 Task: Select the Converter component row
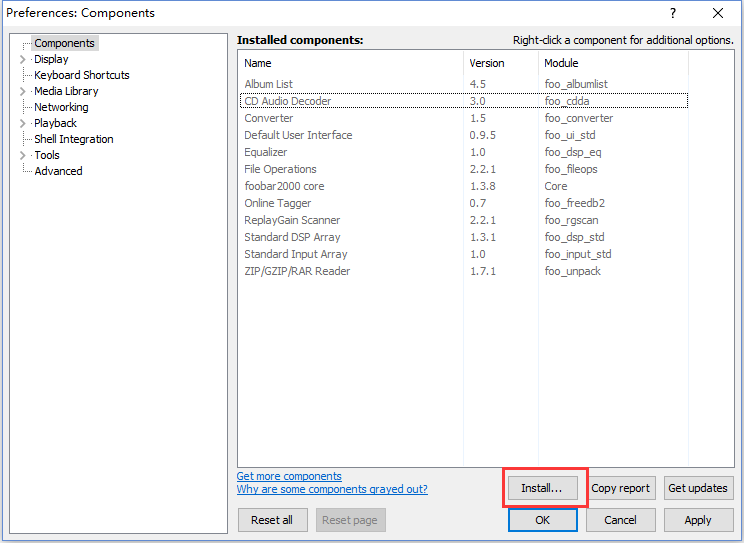point(464,118)
